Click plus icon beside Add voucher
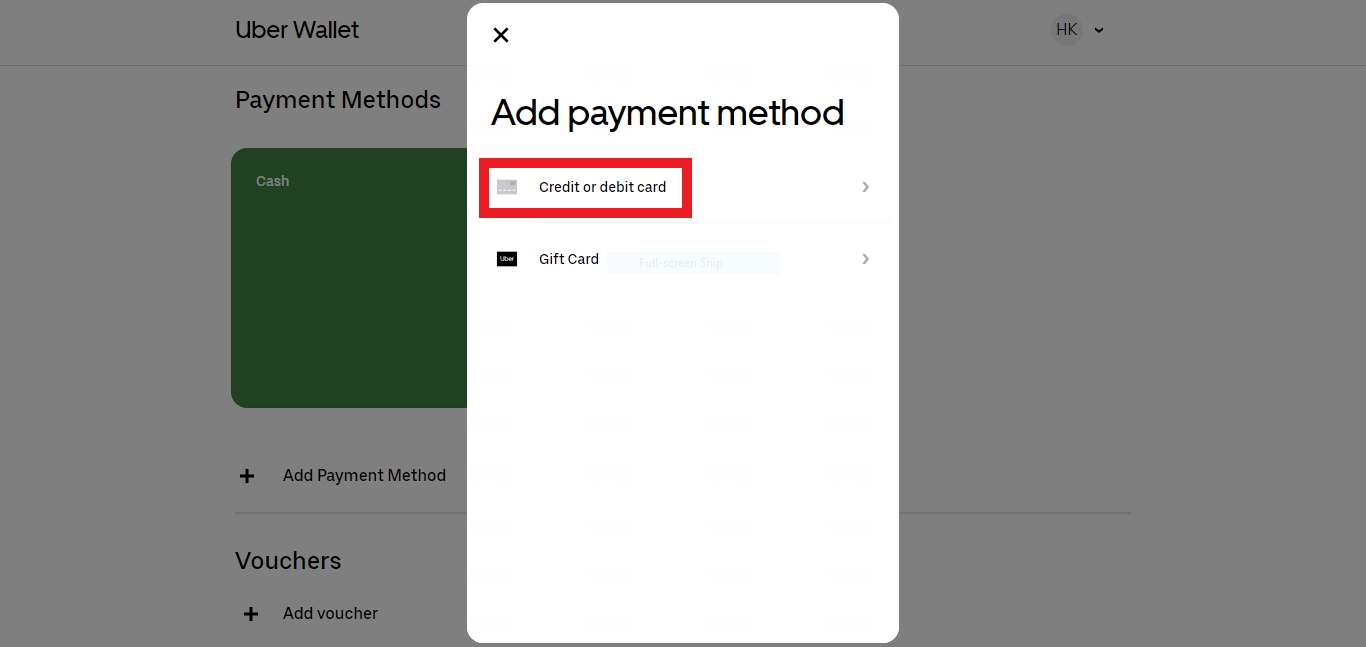The image size is (1366, 647). [x=251, y=614]
